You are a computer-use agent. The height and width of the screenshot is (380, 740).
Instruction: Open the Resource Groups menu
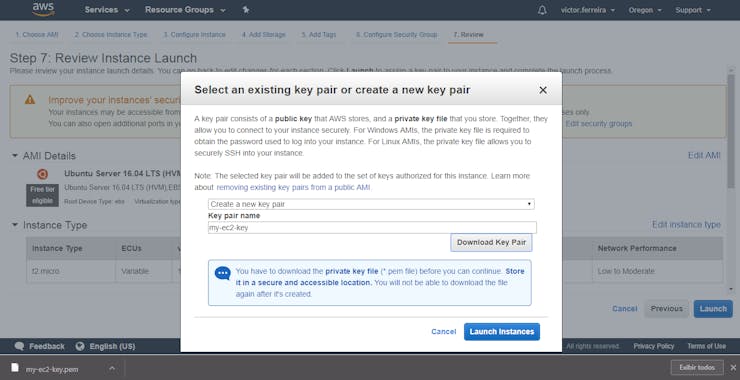[185, 10]
